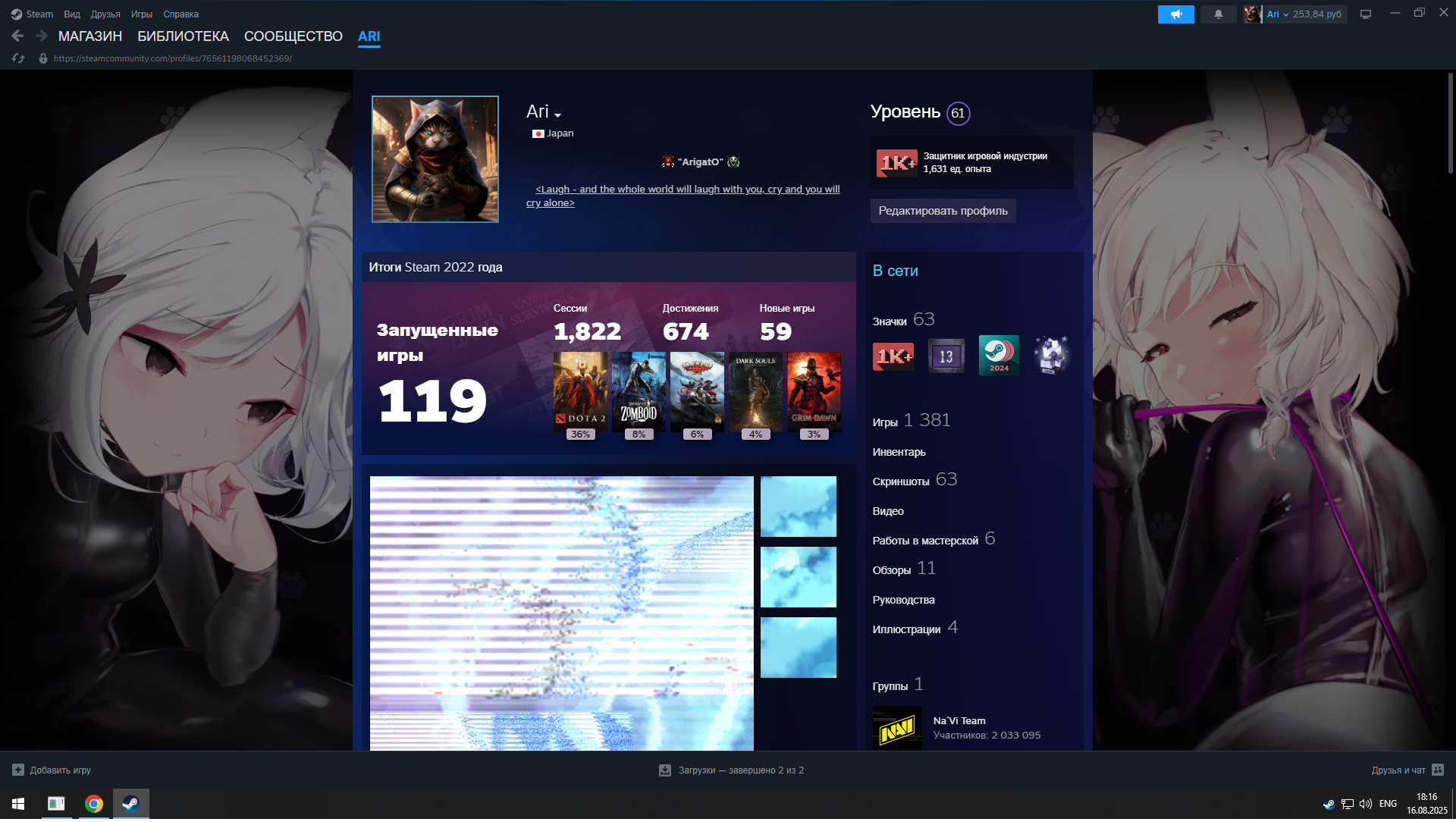Switch to Big Picture mode icon

pos(1366,14)
